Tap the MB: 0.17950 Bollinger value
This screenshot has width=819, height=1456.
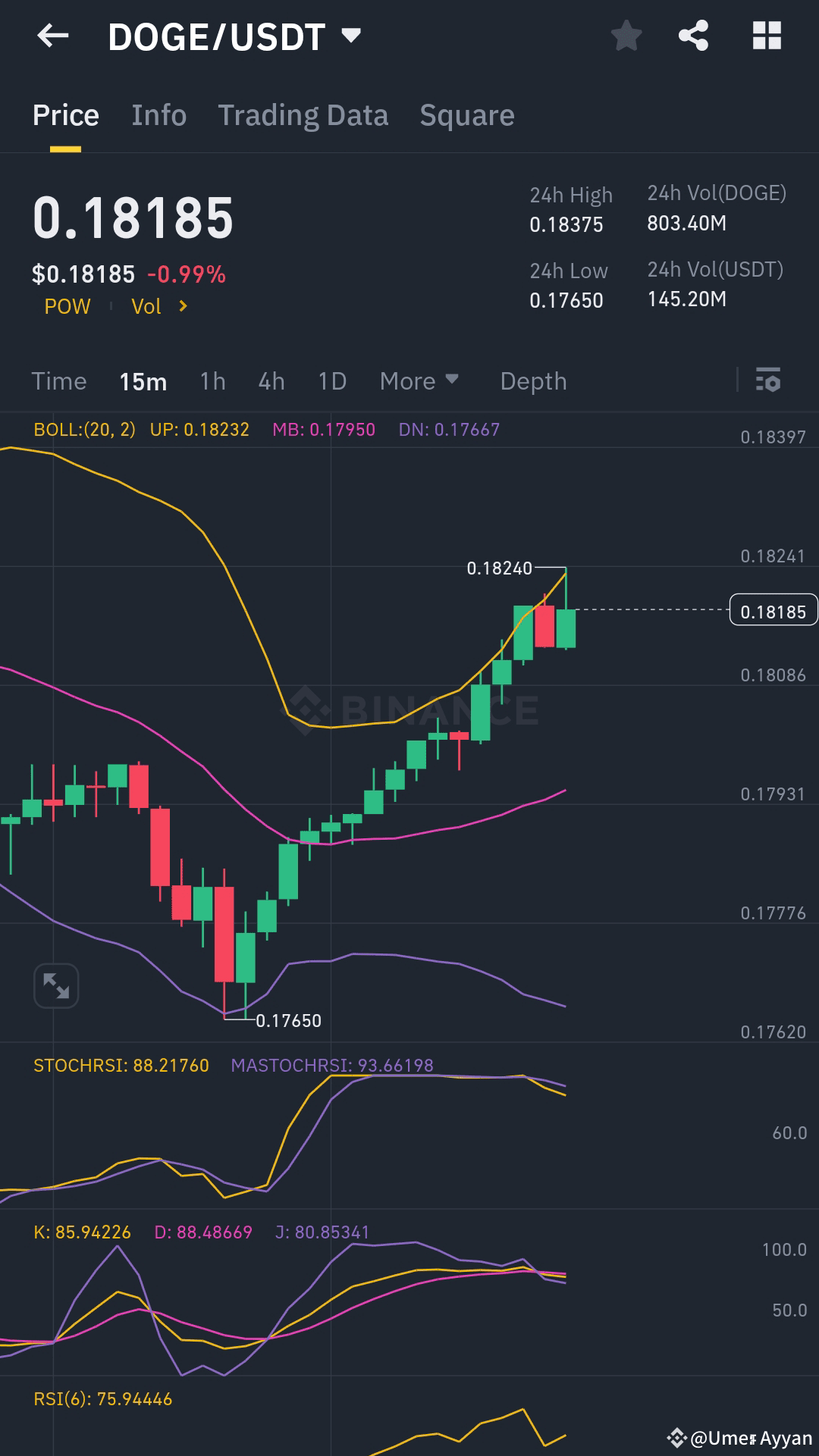tap(324, 430)
